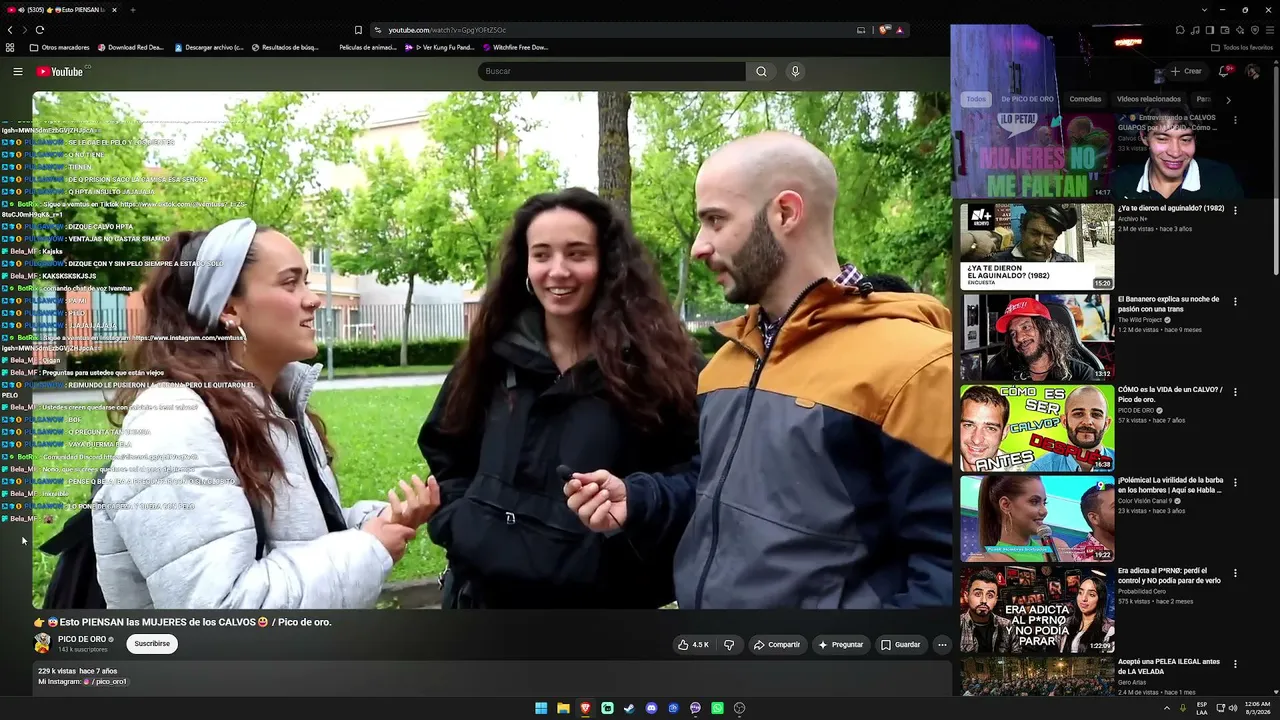
Task: Open the 'Witchfire Free Dow...' bookmark
Action: click(516, 47)
